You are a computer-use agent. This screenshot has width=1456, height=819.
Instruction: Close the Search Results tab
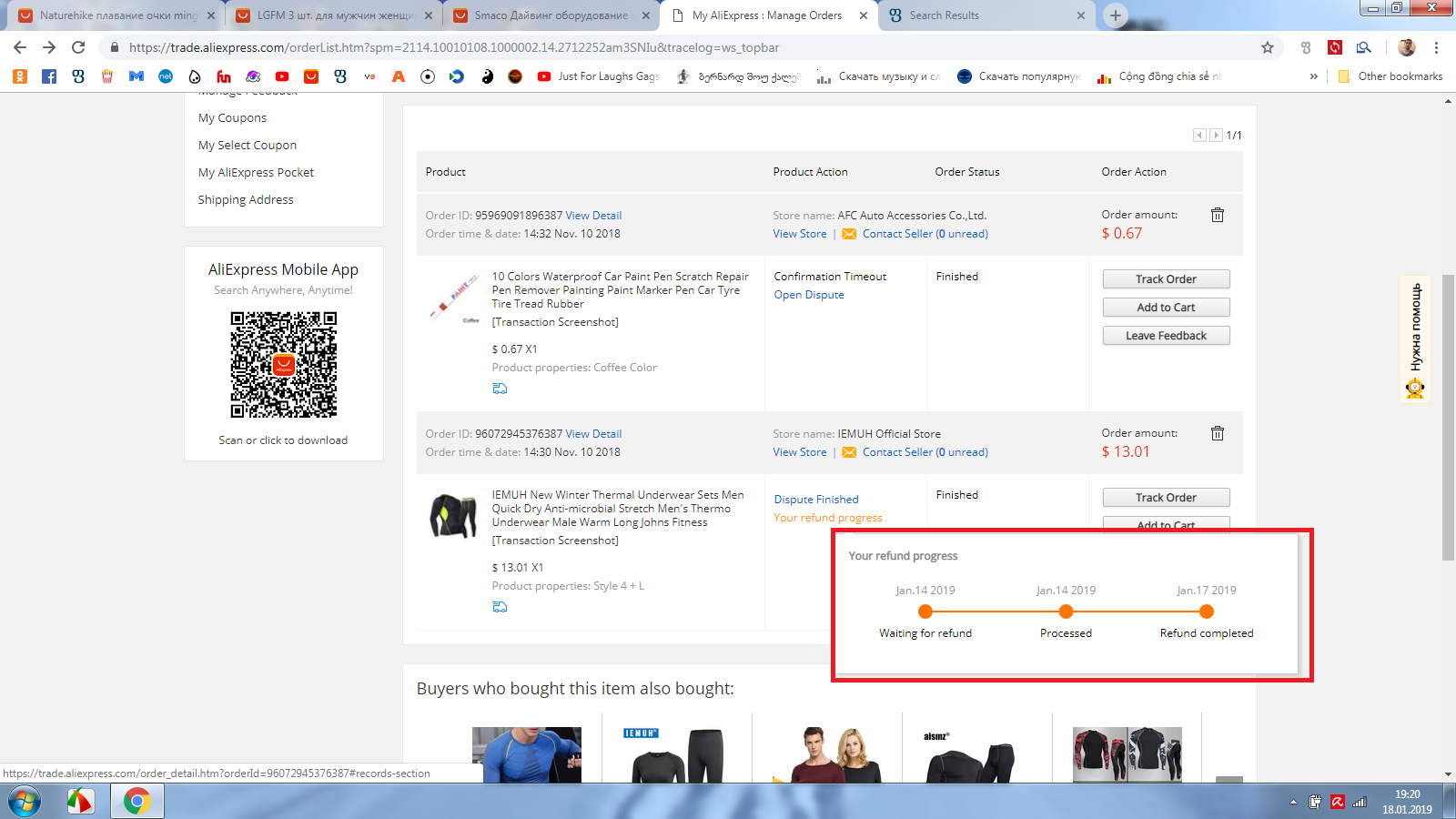[x=1081, y=15]
